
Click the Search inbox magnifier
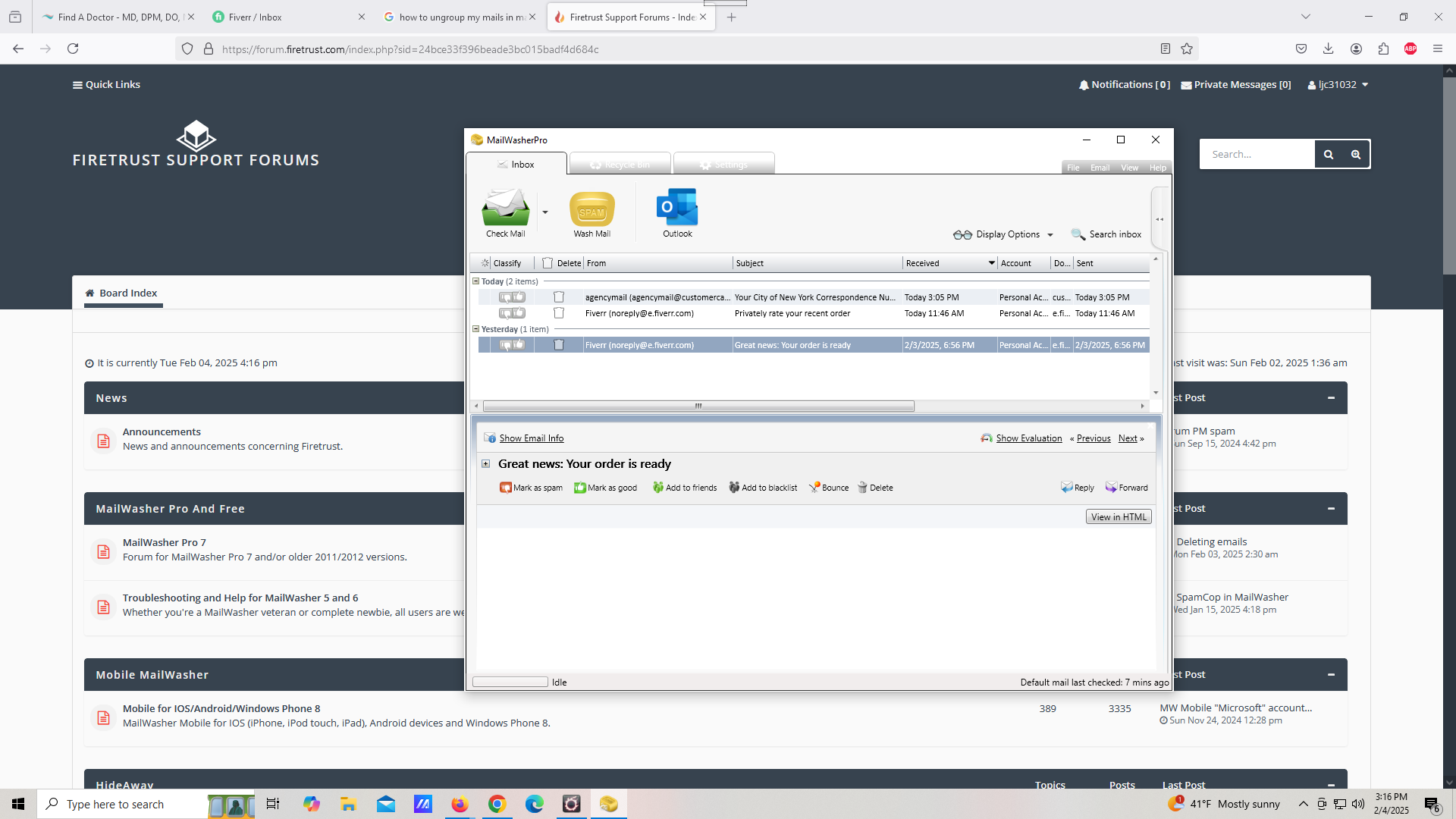click(1078, 234)
